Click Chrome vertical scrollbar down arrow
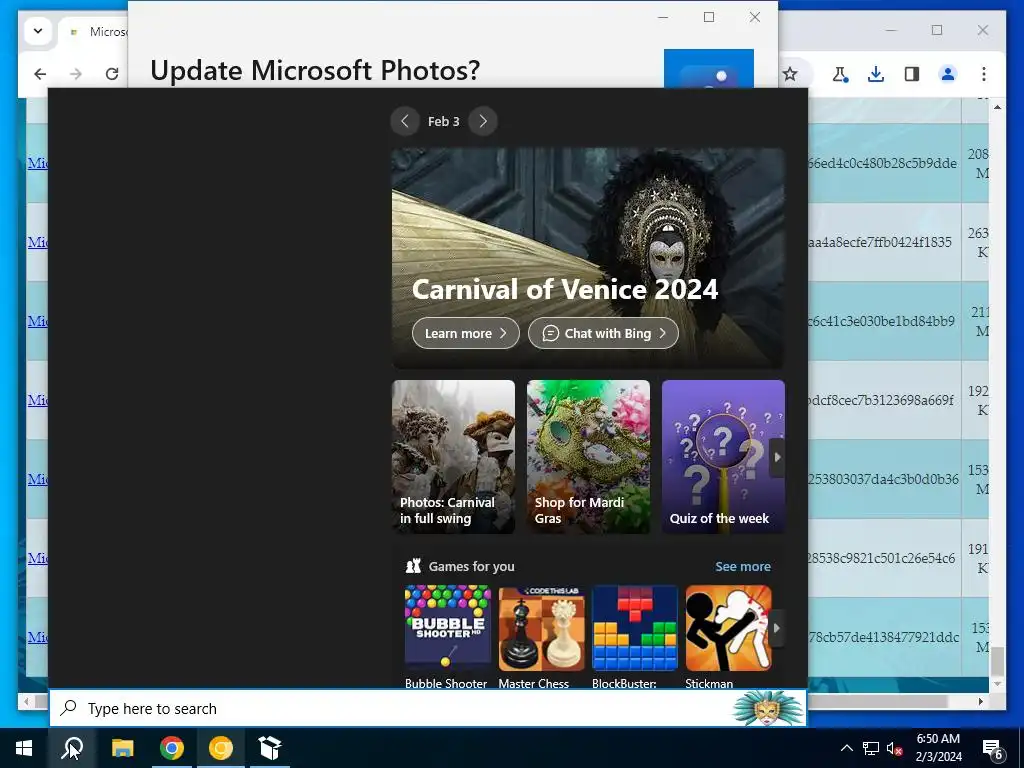The width and height of the screenshot is (1024, 768). [x=997, y=684]
